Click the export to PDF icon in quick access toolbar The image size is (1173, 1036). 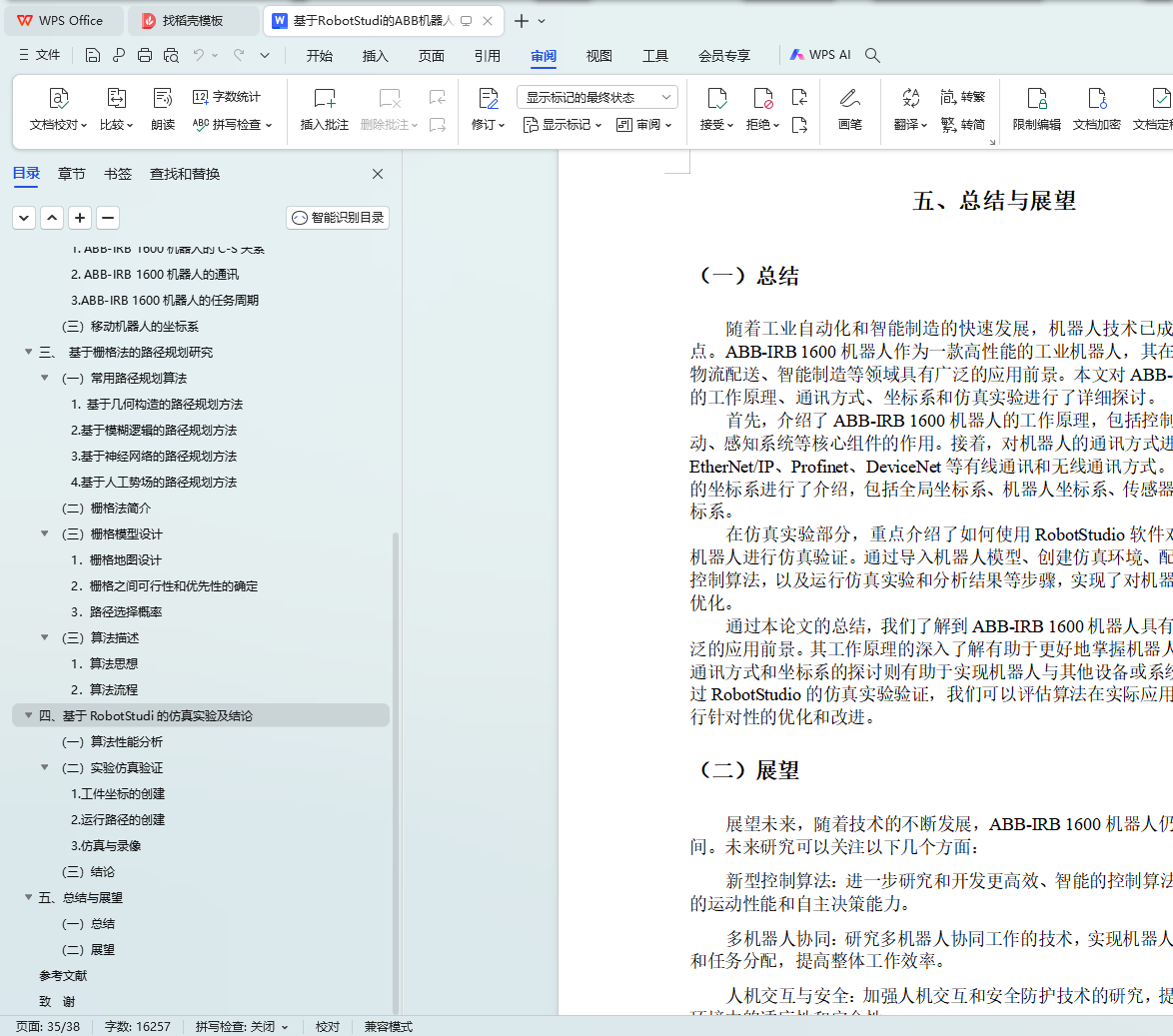pyautogui.click(x=119, y=55)
